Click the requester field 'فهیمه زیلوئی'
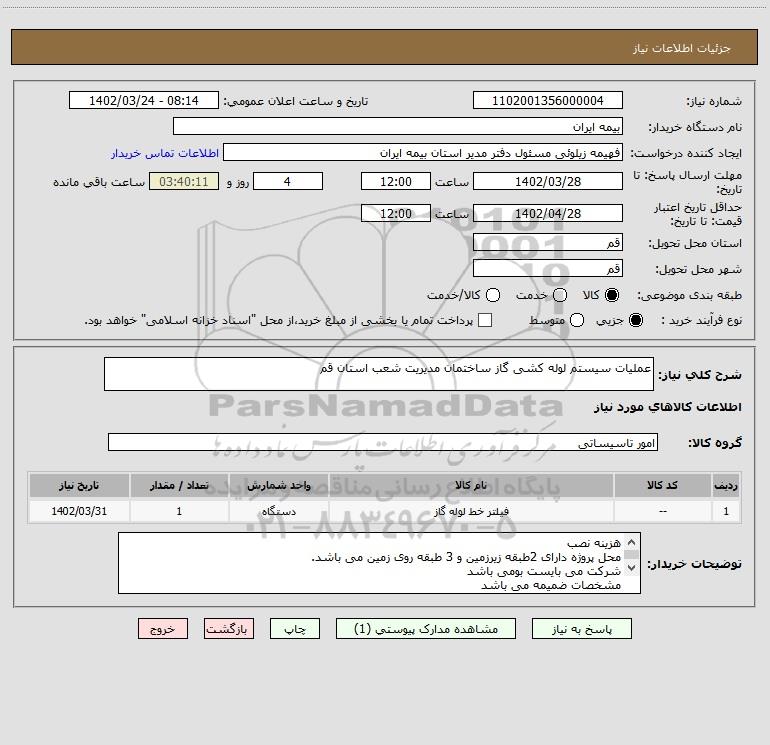Image resolution: width=770 pixels, height=745 pixels. [423, 152]
